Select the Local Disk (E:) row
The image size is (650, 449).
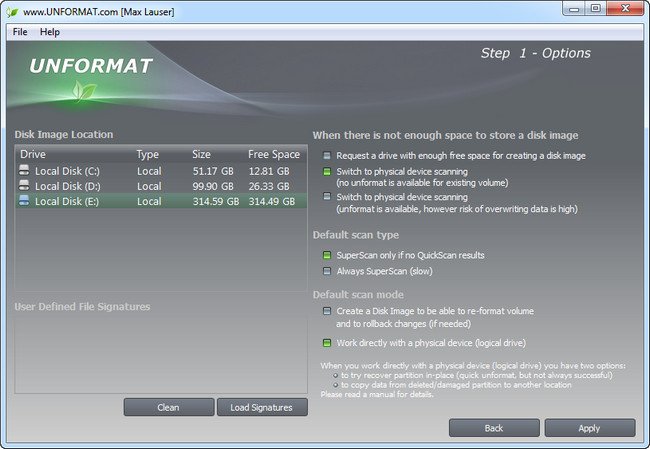161,201
